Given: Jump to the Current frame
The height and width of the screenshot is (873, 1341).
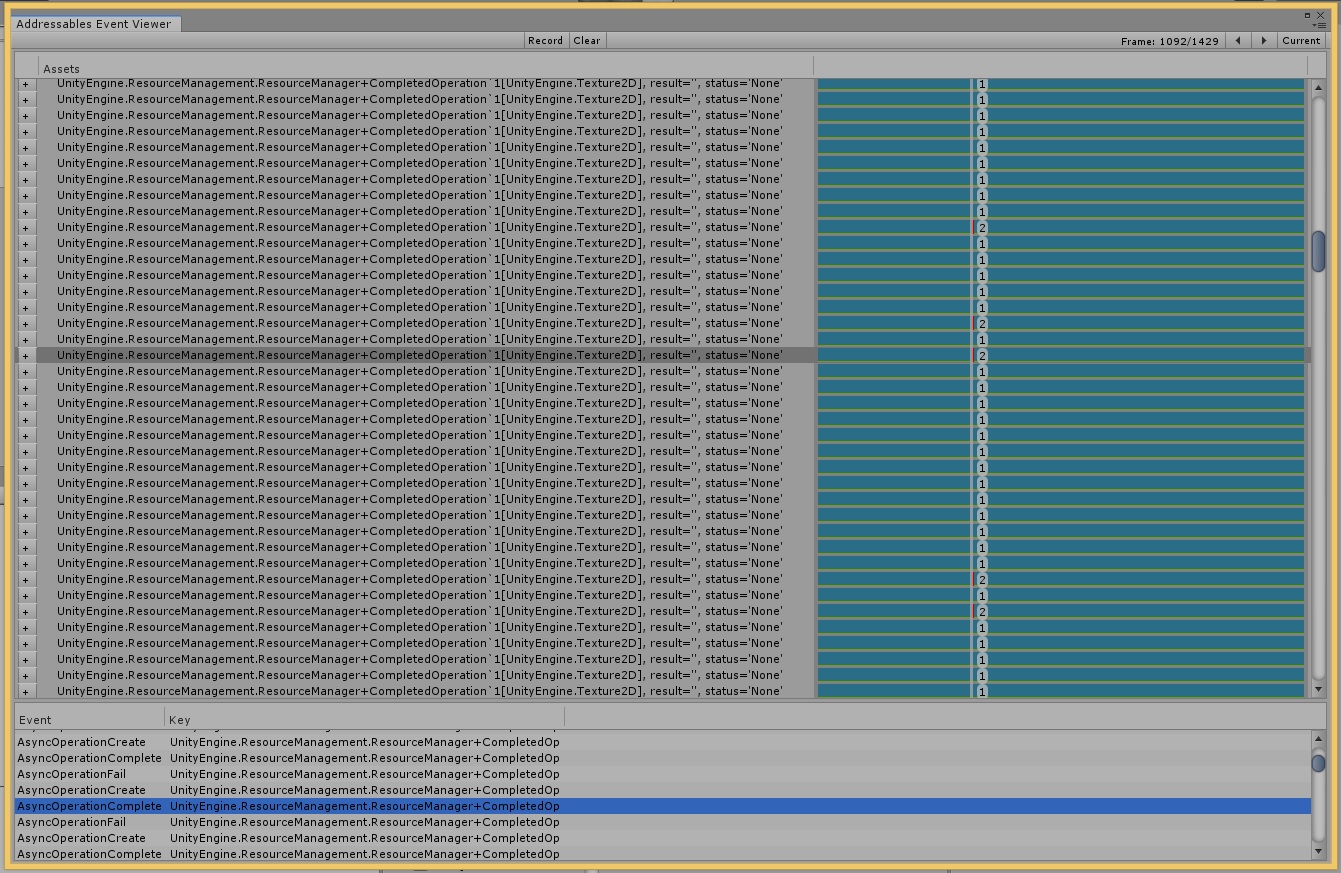Looking at the screenshot, I should (x=1301, y=40).
